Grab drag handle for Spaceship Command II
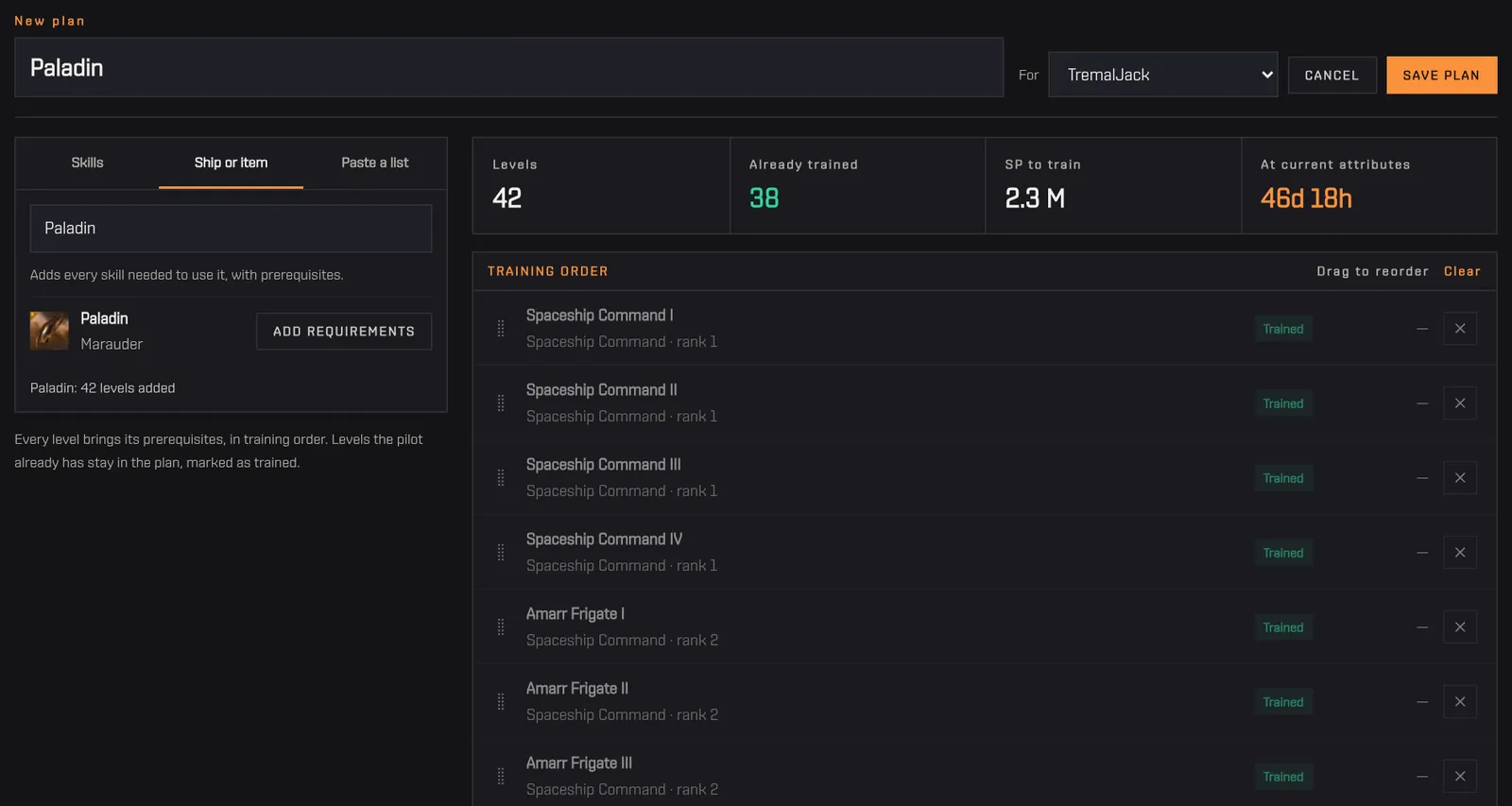Image resolution: width=1512 pixels, height=806 pixels. coord(501,403)
